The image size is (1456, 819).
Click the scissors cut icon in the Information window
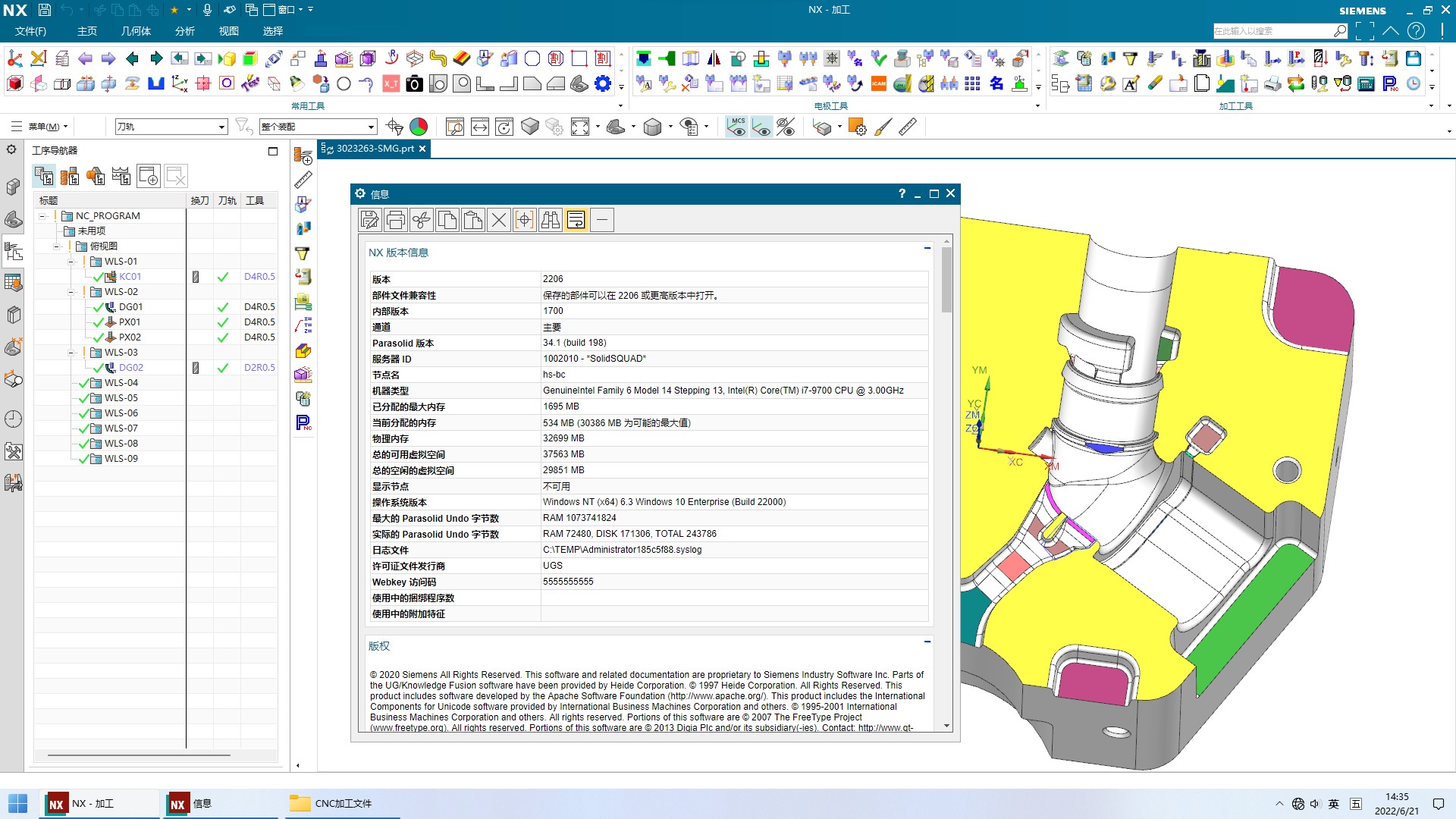pos(421,220)
